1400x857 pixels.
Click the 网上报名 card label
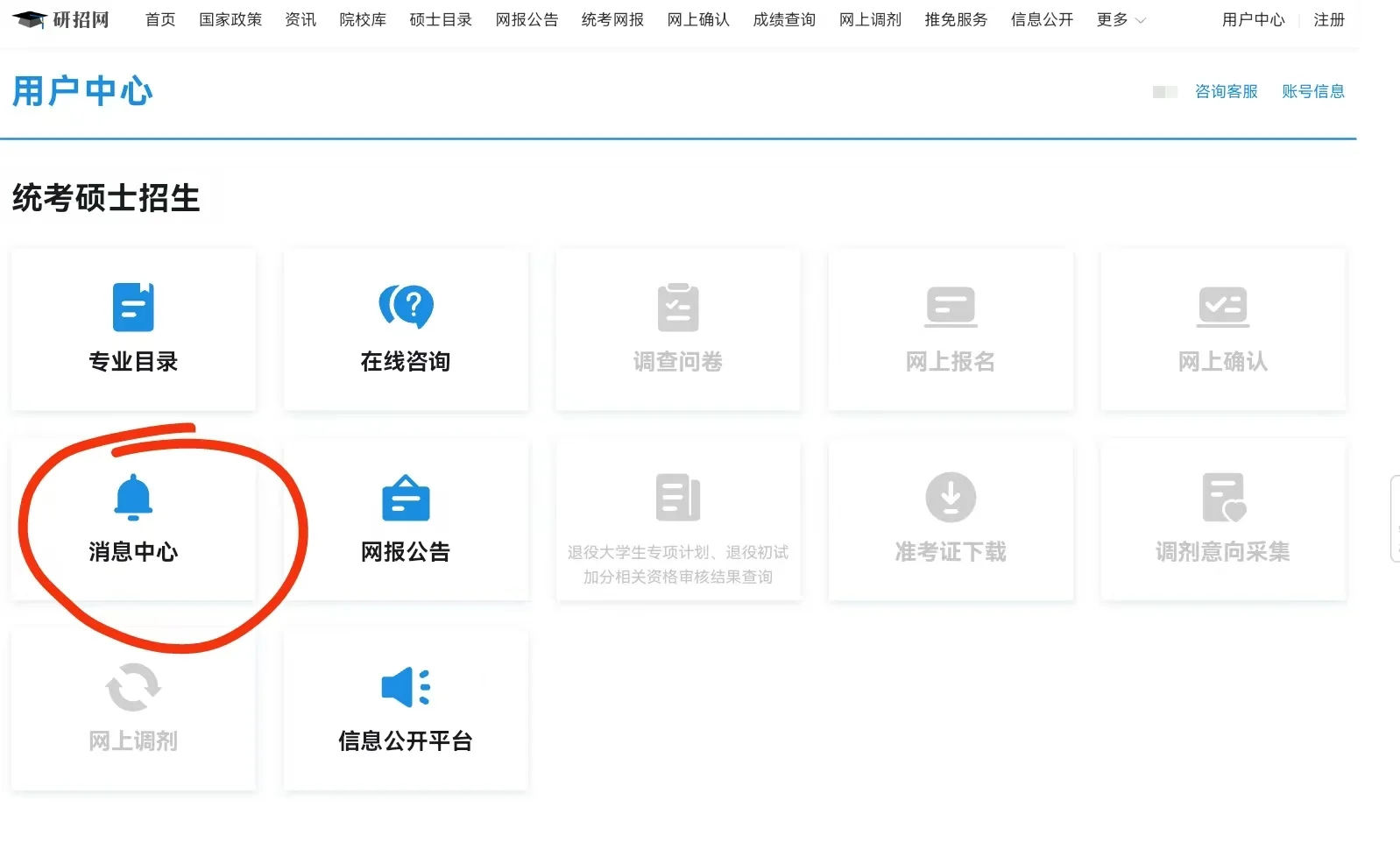(951, 361)
